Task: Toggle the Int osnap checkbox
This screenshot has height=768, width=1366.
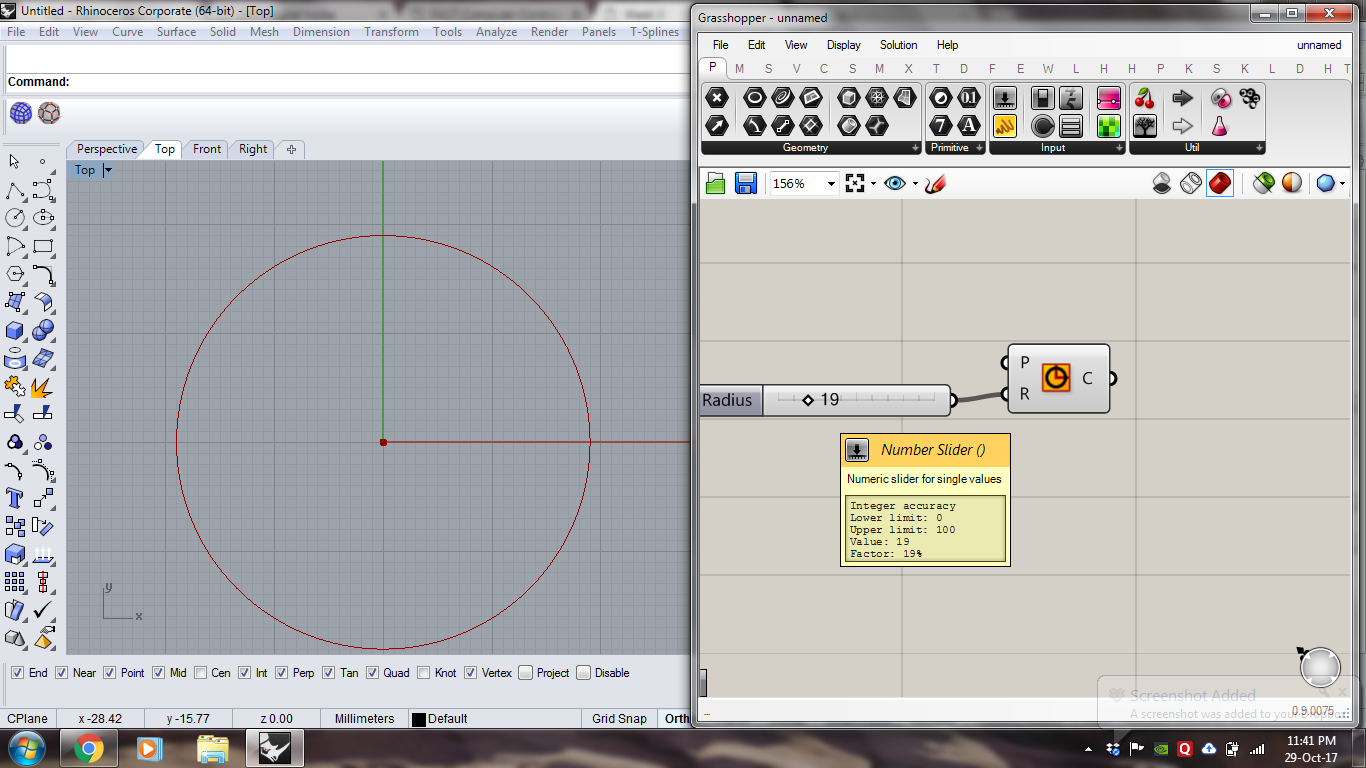Action: click(244, 673)
